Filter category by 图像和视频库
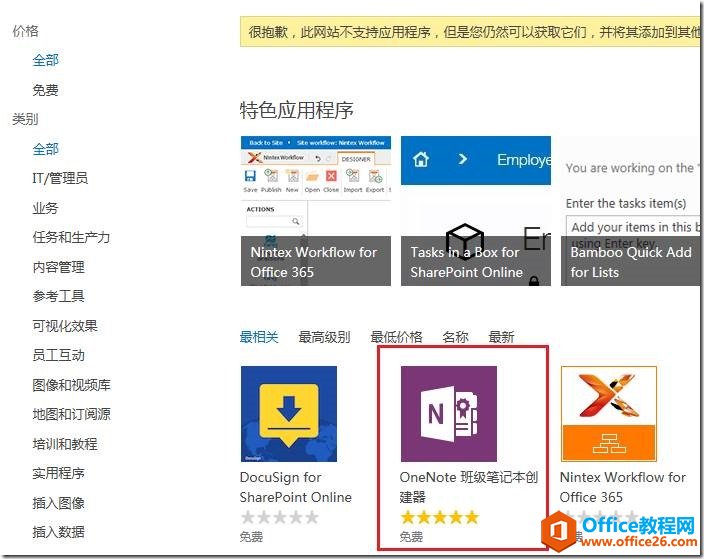Screen dimensions: 704x559 (71, 385)
